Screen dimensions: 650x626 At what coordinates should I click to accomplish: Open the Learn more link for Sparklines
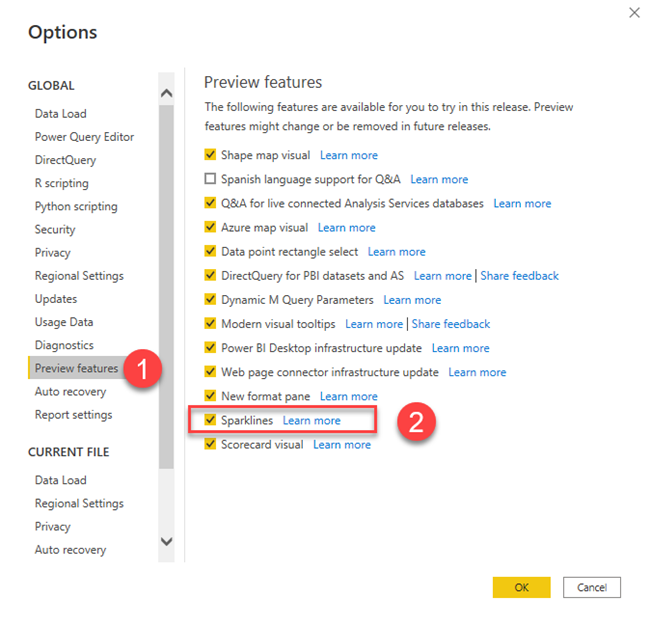(x=312, y=420)
